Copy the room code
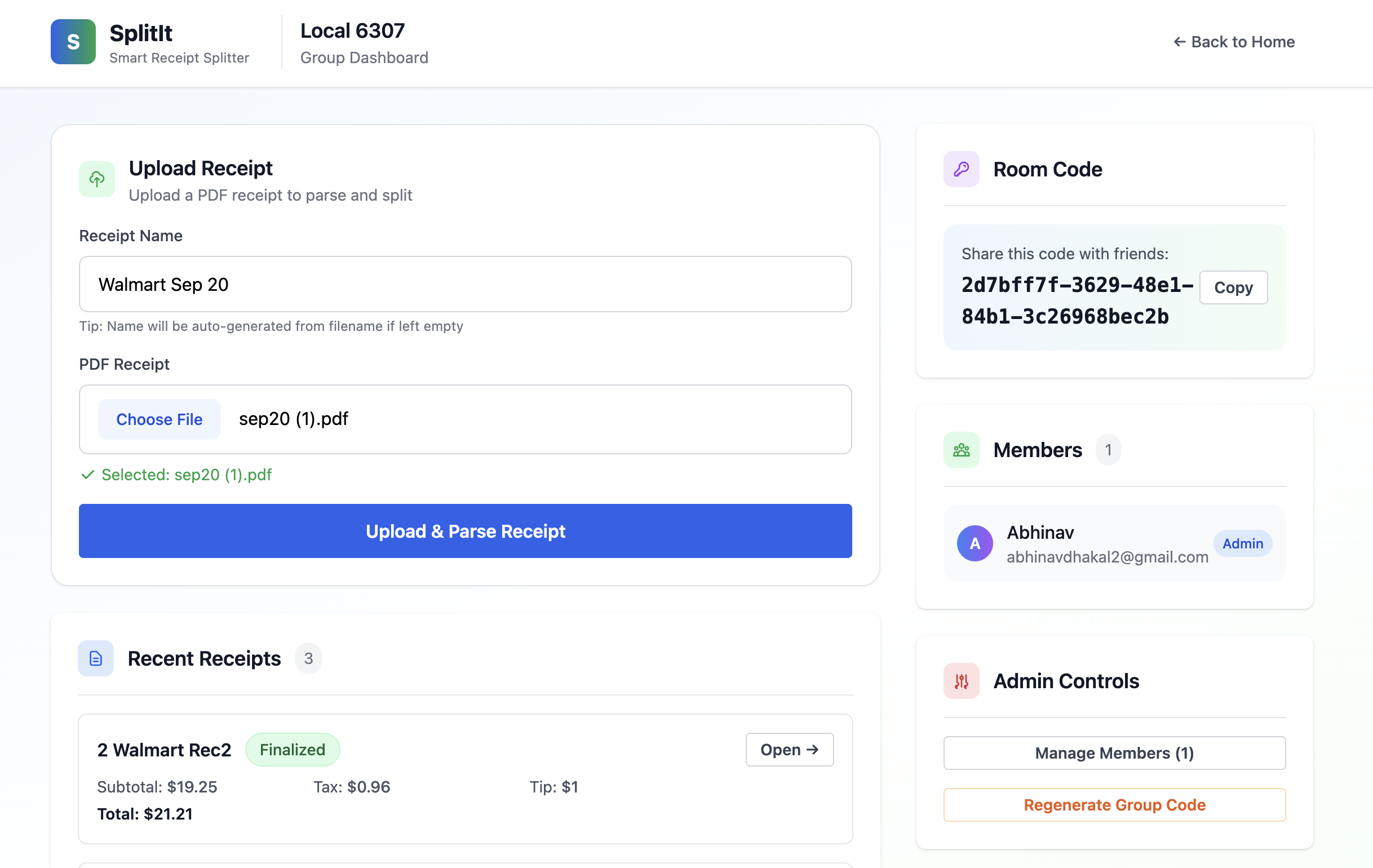 1233,287
